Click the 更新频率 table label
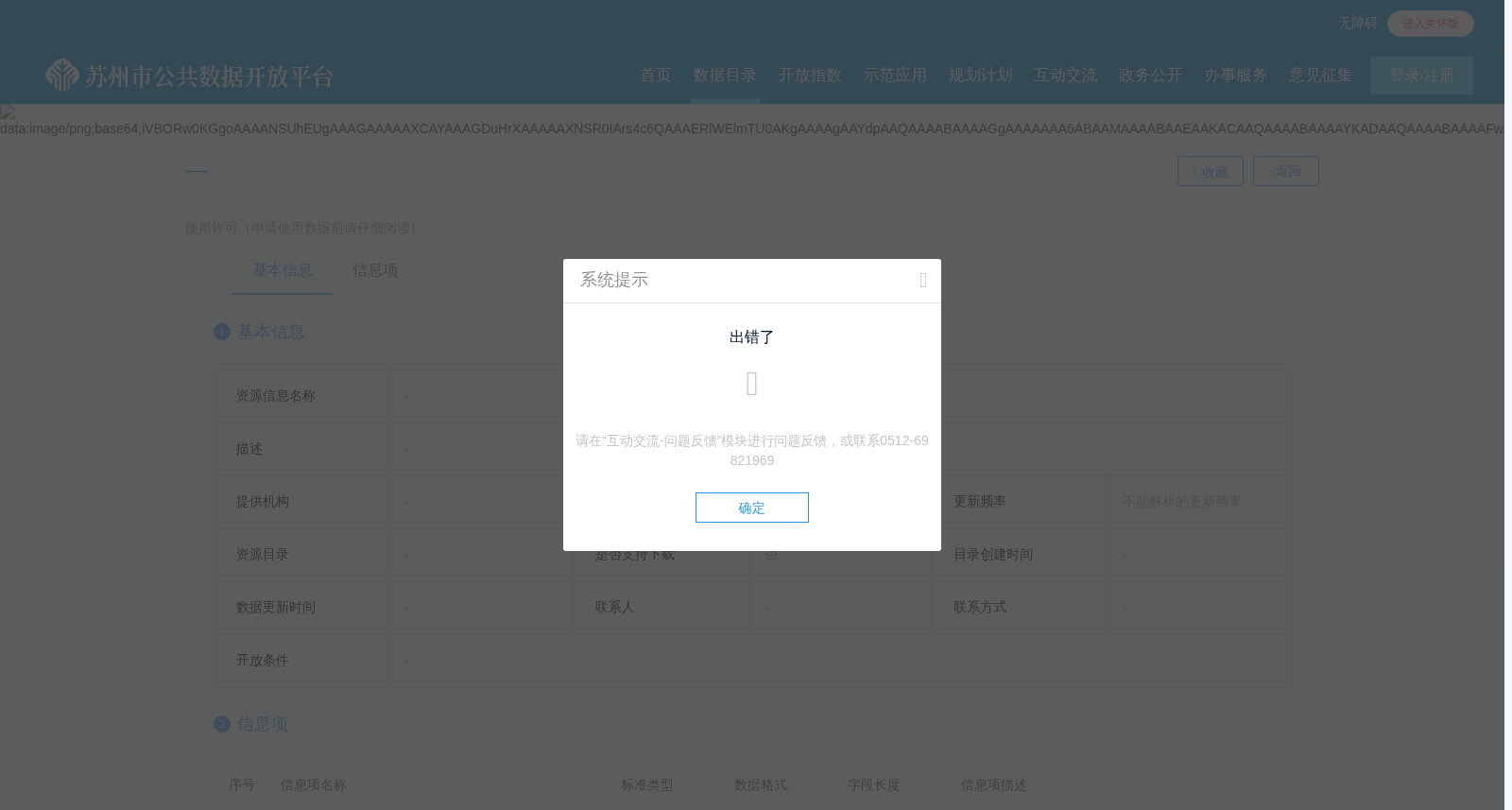 click(980, 502)
